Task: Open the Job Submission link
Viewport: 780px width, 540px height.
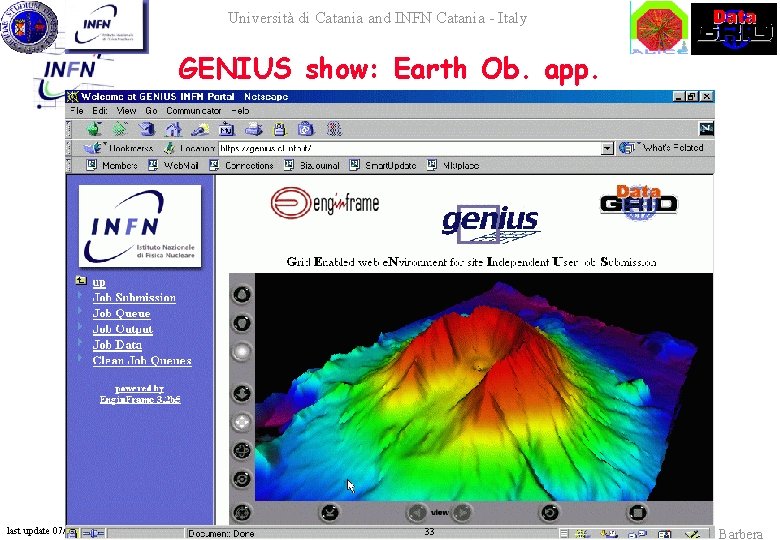Action: click(134, 297)
